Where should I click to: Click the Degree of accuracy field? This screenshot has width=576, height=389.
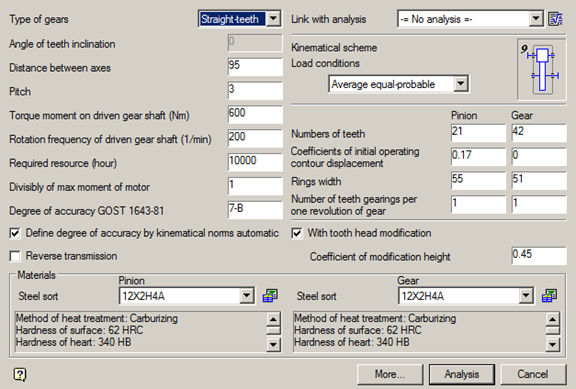(255, 210)
